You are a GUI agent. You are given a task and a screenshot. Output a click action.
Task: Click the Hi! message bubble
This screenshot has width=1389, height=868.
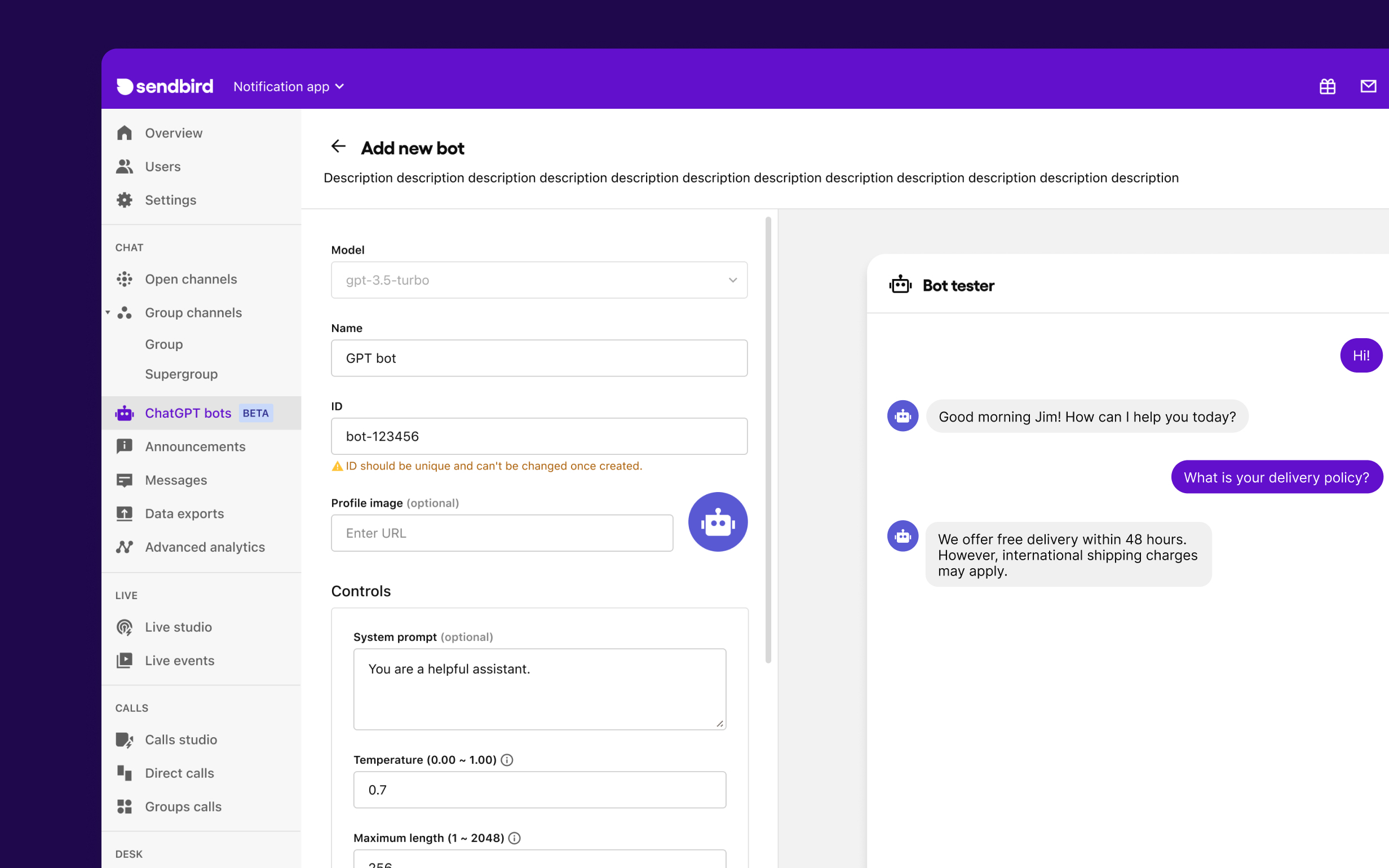tap(1361, 355)
